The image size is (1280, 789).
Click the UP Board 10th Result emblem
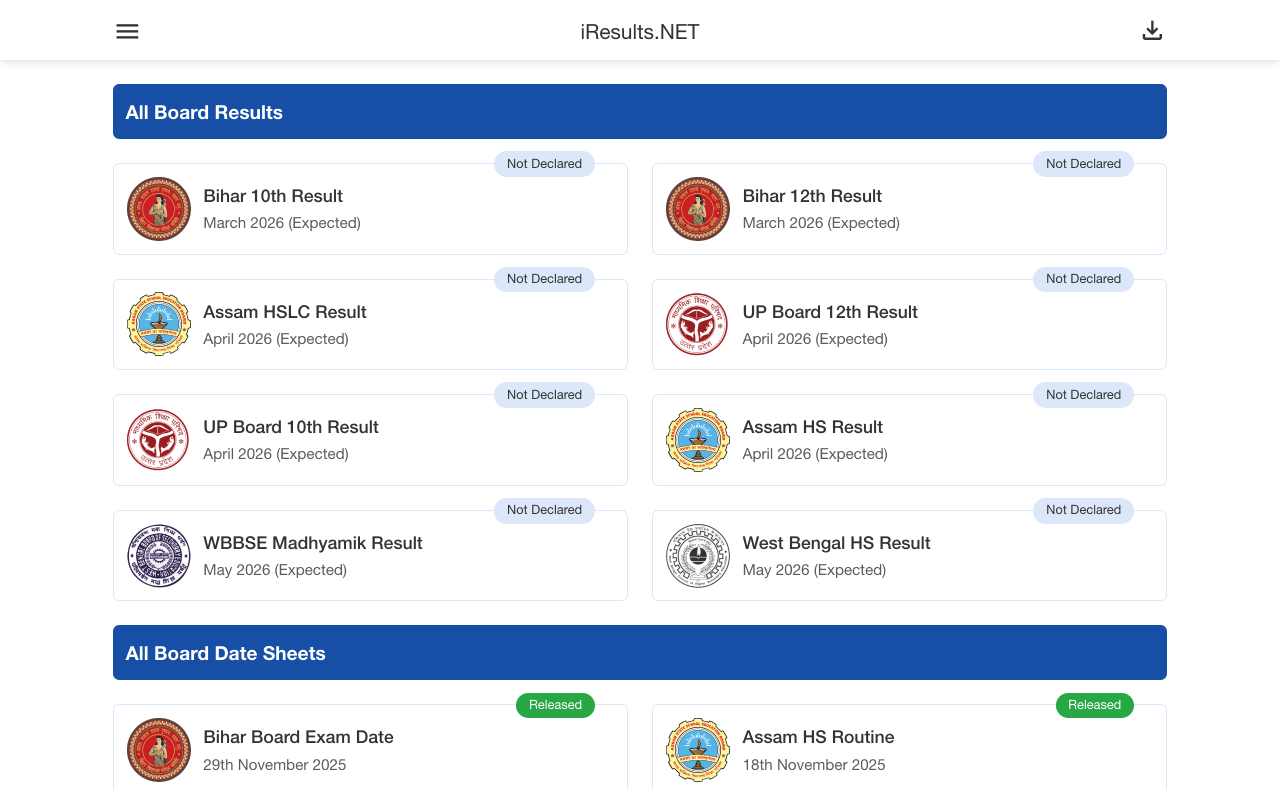tap(158, 439)
